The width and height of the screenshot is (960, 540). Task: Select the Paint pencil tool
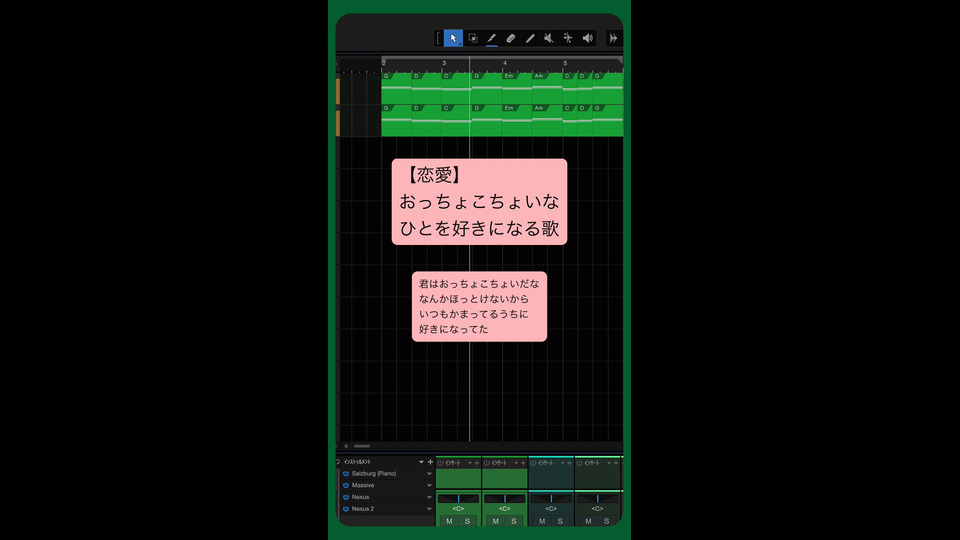530,38
